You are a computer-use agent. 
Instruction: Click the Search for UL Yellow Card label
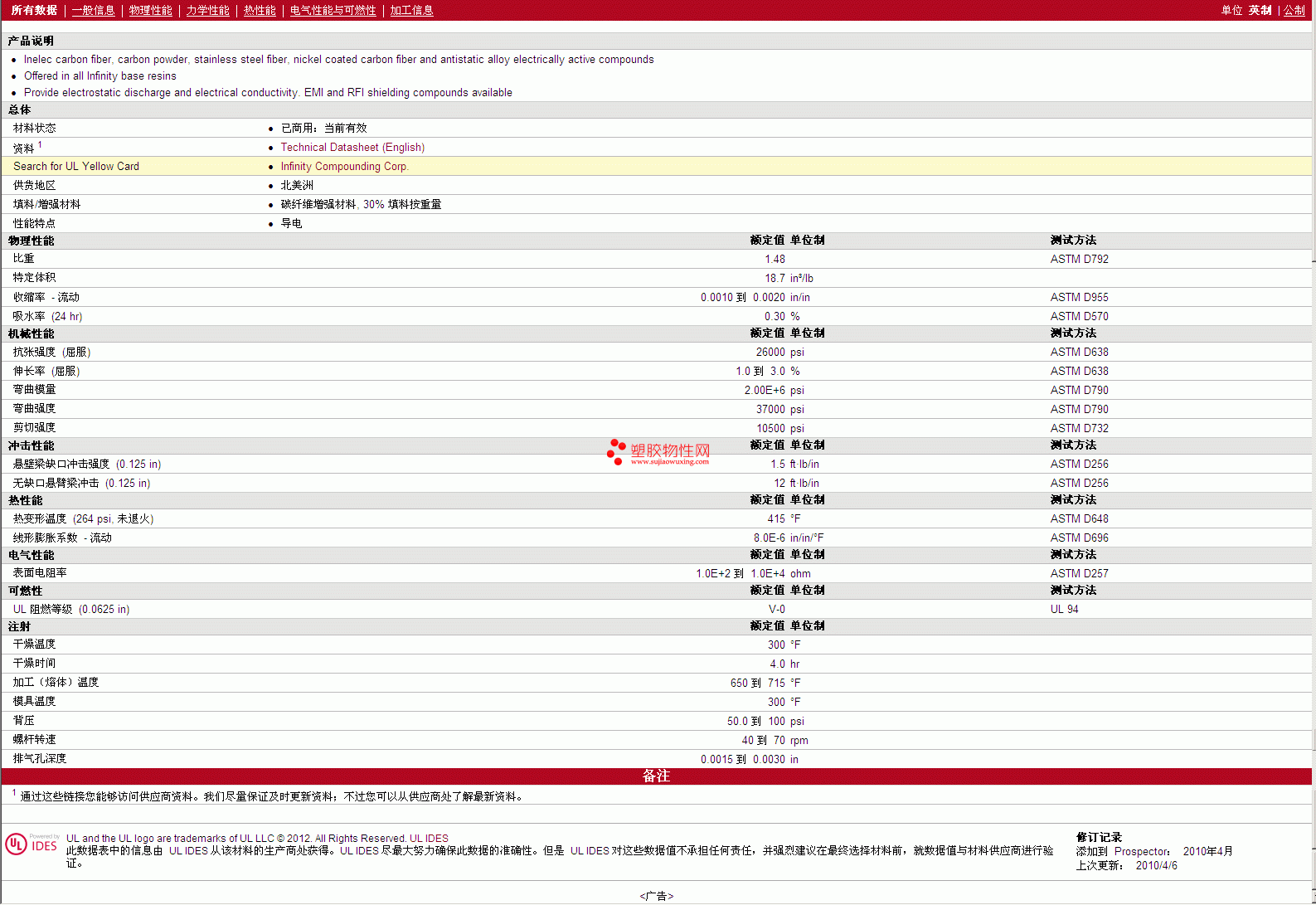point(76,166)
